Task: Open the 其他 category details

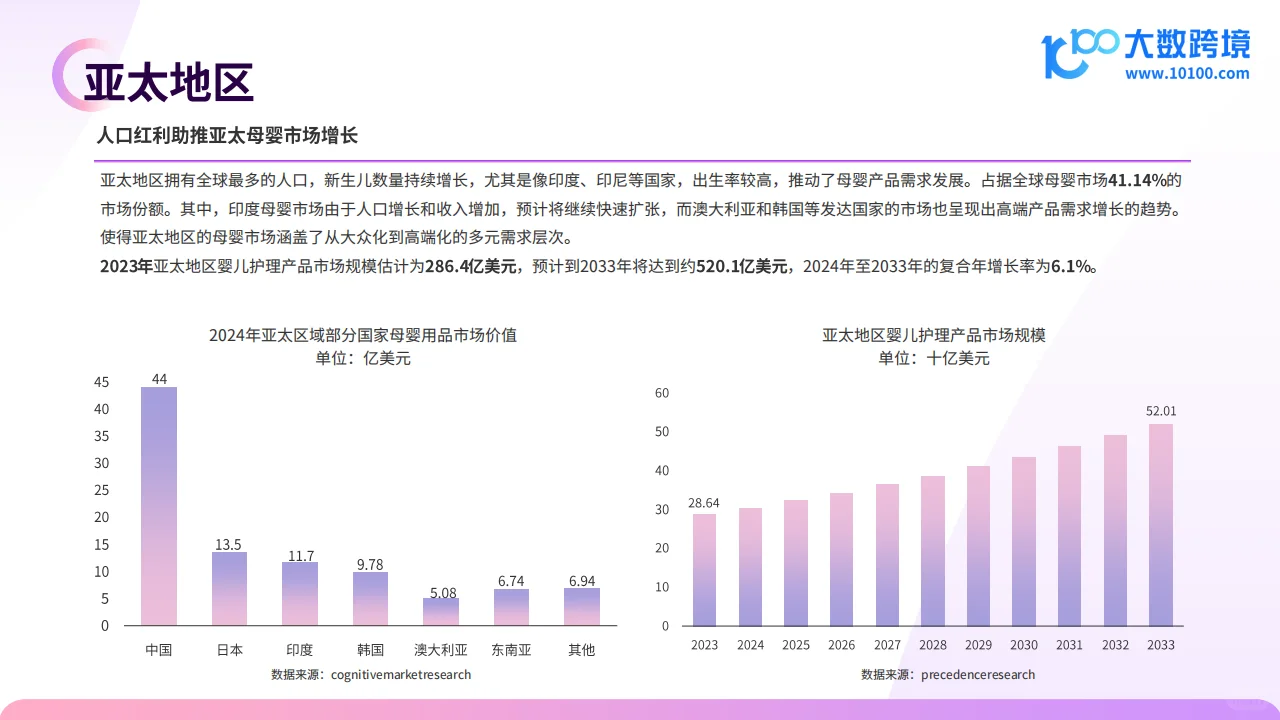Action: pos(582,606)
